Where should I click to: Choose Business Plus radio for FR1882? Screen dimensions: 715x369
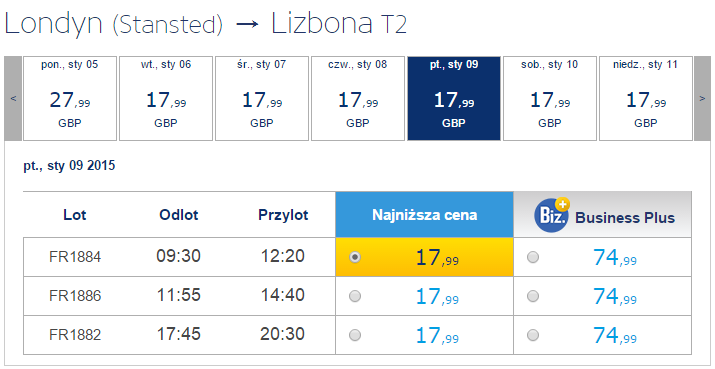tap(533, 335)
